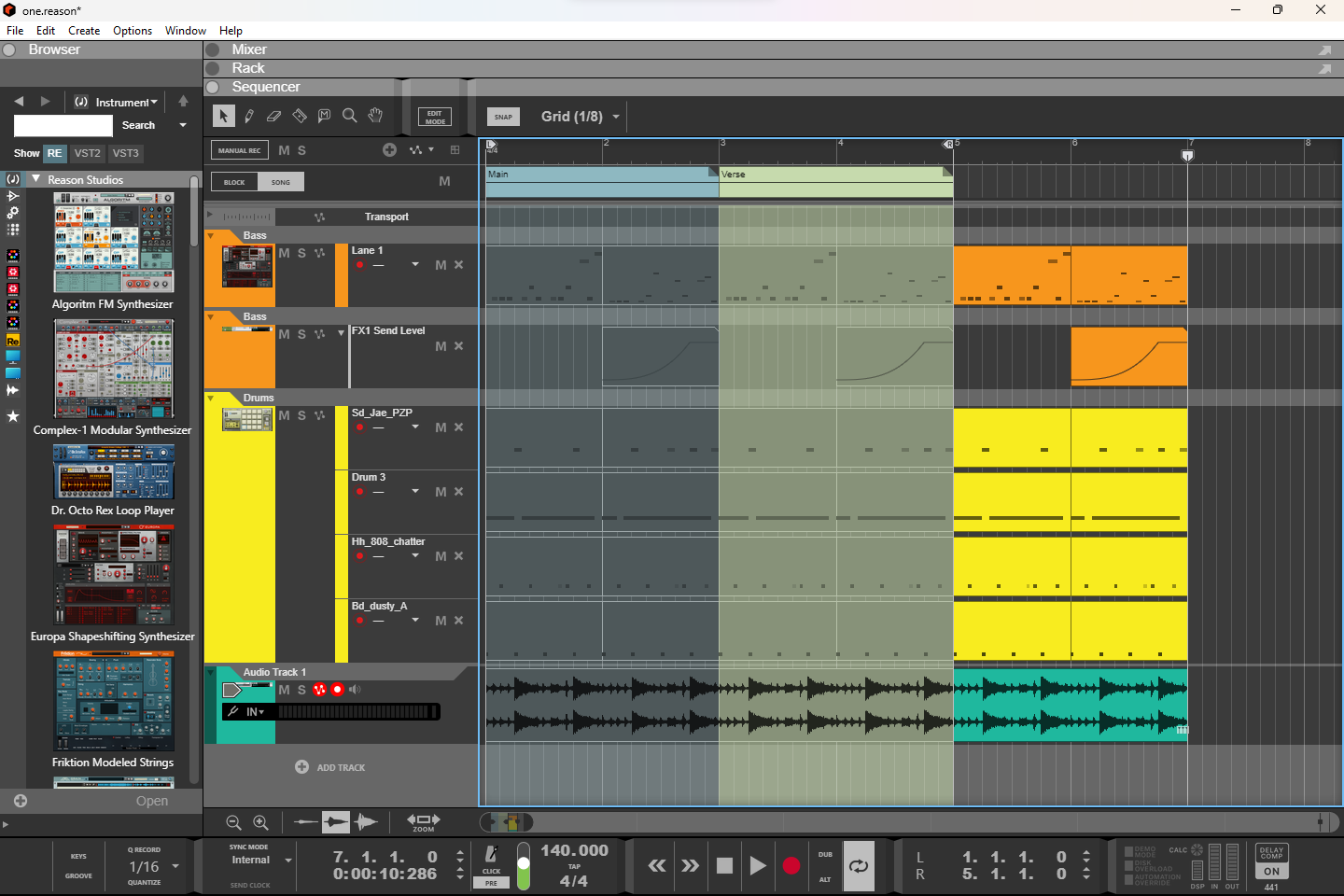Open the Create menu

click(x=84, y=31)
